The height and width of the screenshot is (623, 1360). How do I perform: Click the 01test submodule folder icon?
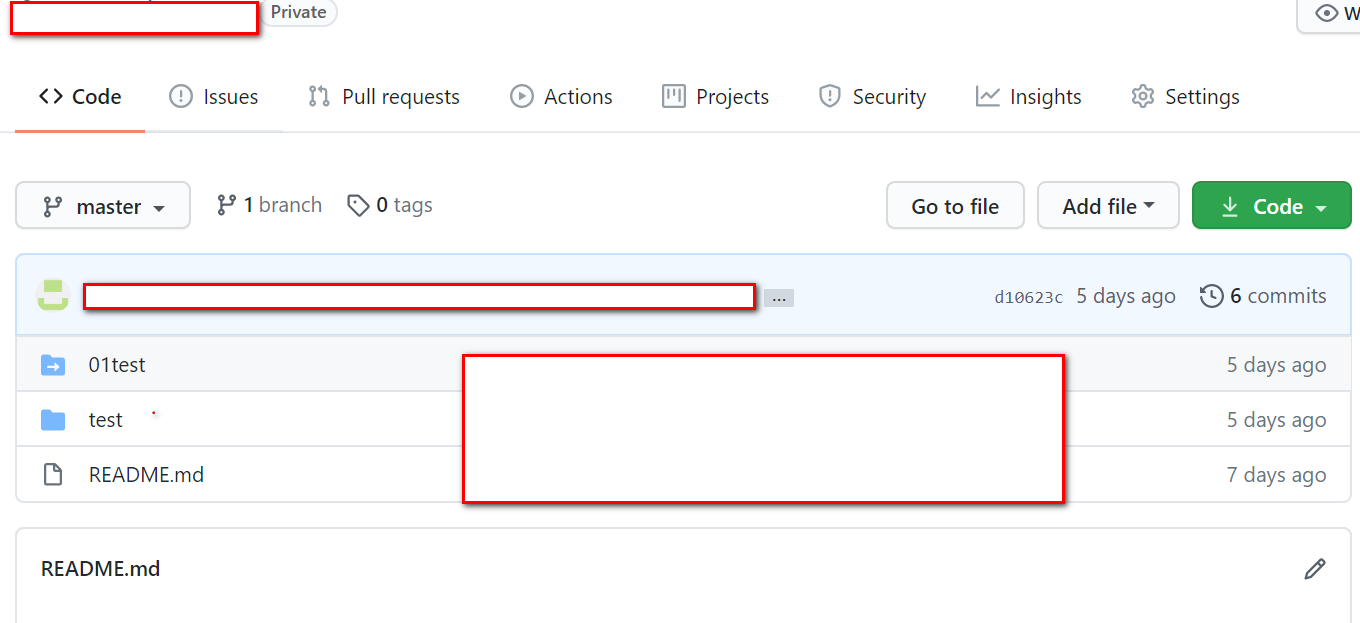53,365
